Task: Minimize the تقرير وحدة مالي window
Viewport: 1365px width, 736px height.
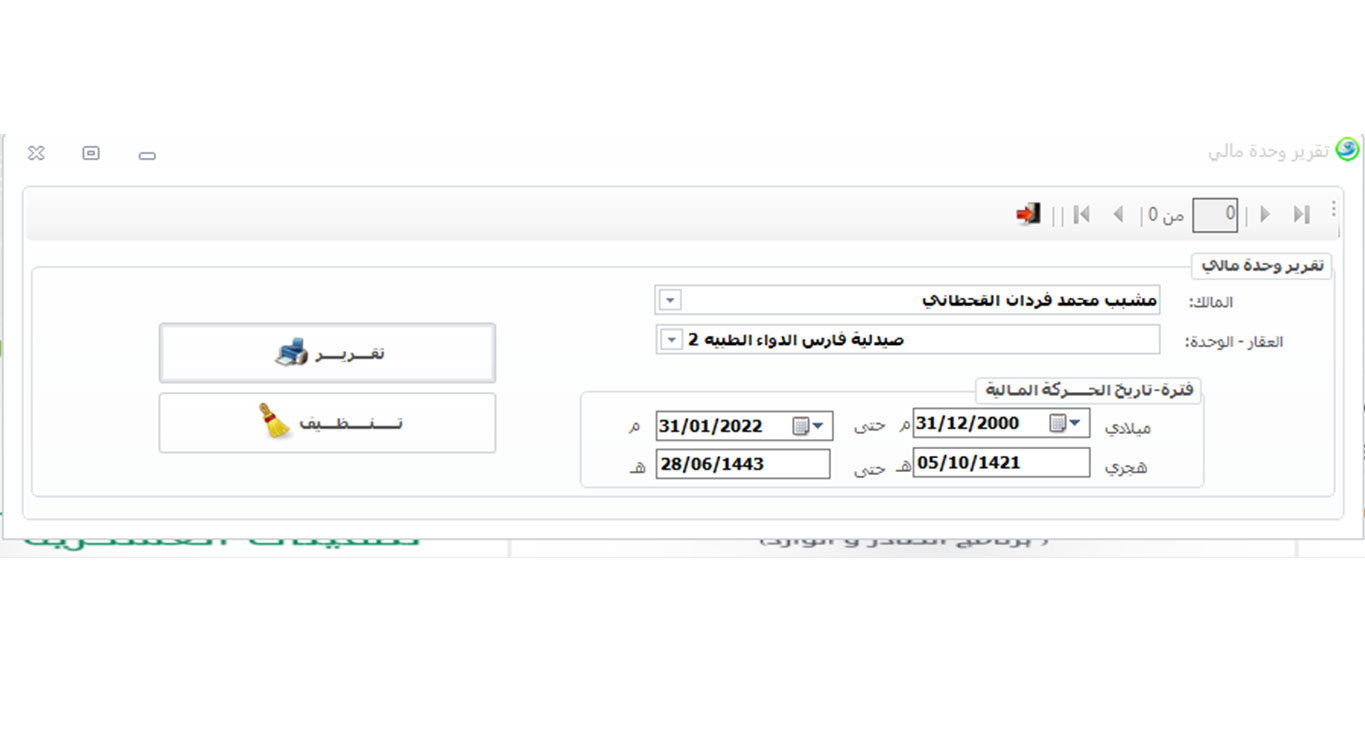Action: pyautogui.click(x=147, y=155)
